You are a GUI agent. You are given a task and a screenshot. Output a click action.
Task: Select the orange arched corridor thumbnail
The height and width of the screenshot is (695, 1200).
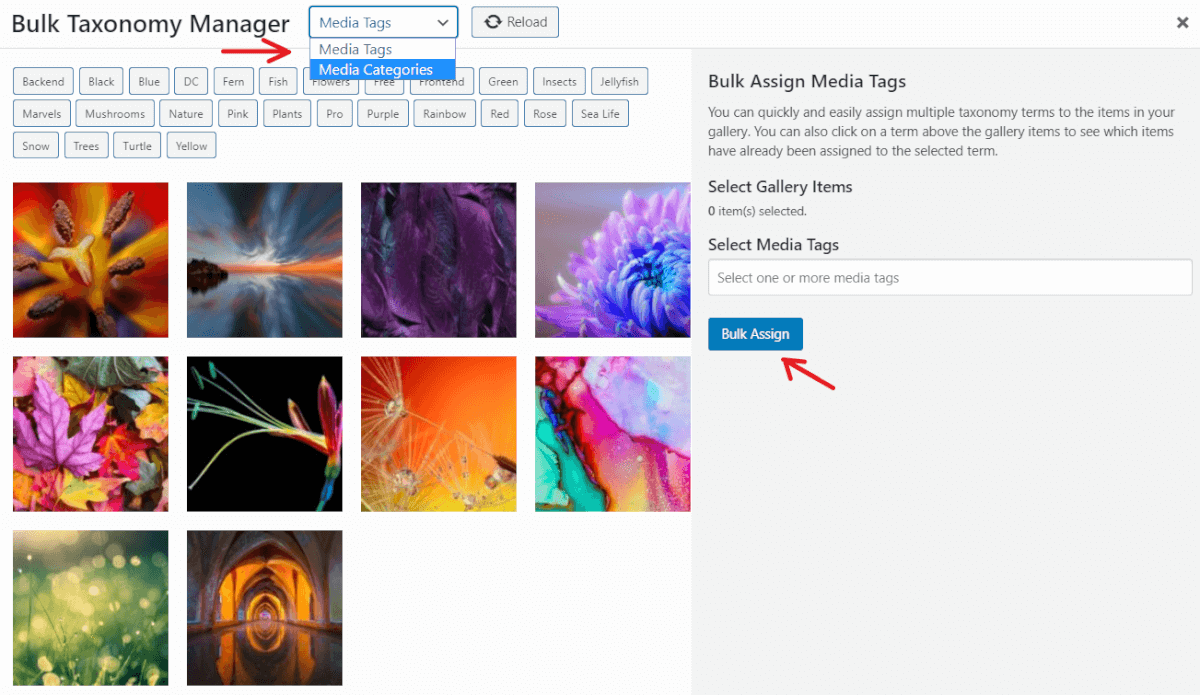265,608
